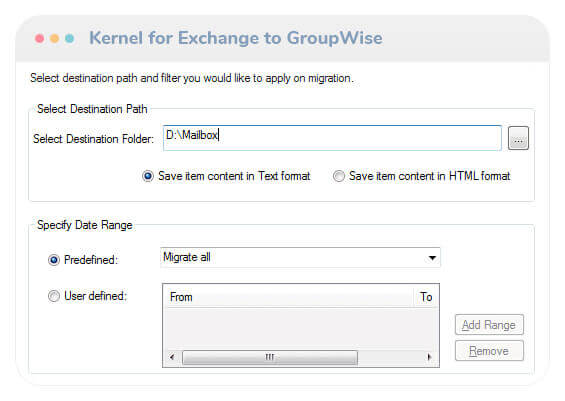
Task: Open the Migrate all dropdown
Action: click(300, 257)
